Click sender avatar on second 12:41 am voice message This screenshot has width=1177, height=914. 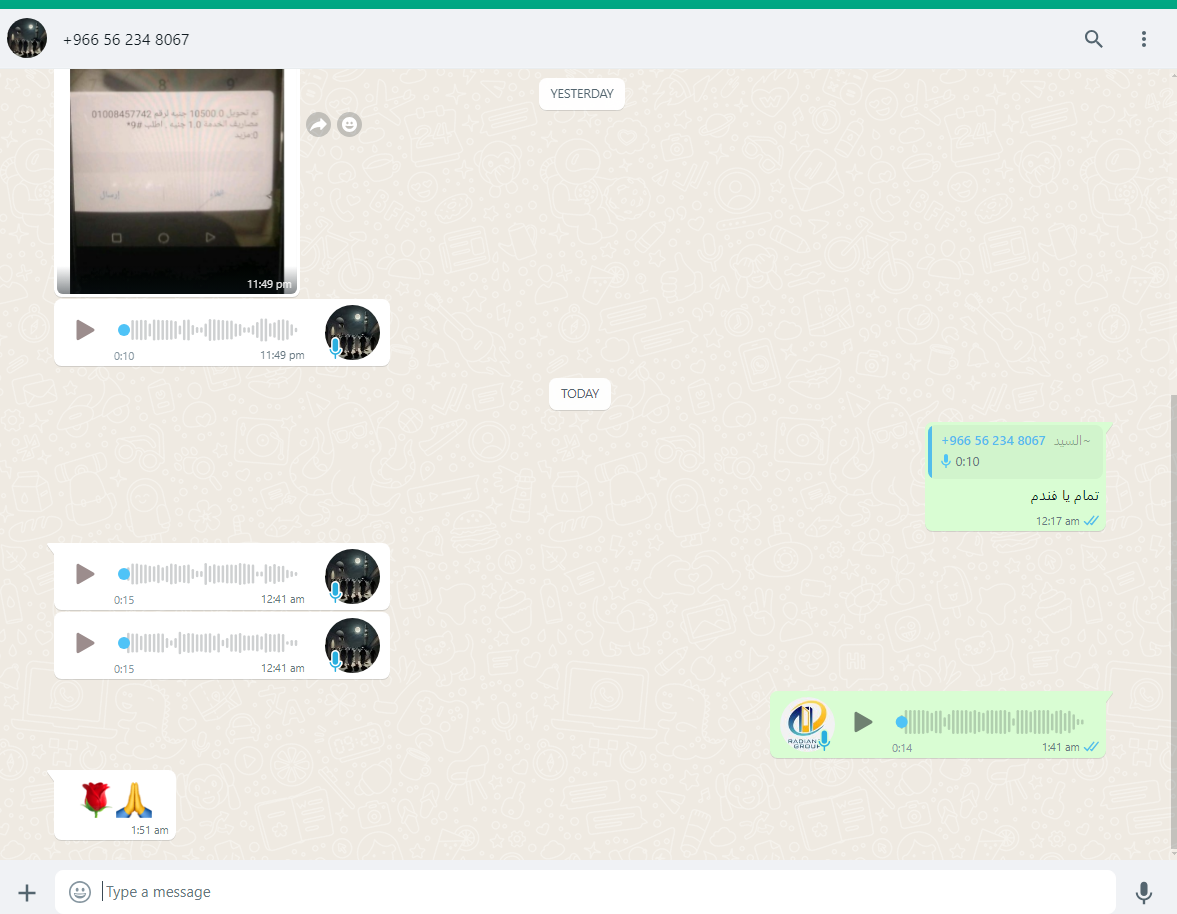[352, 645]
